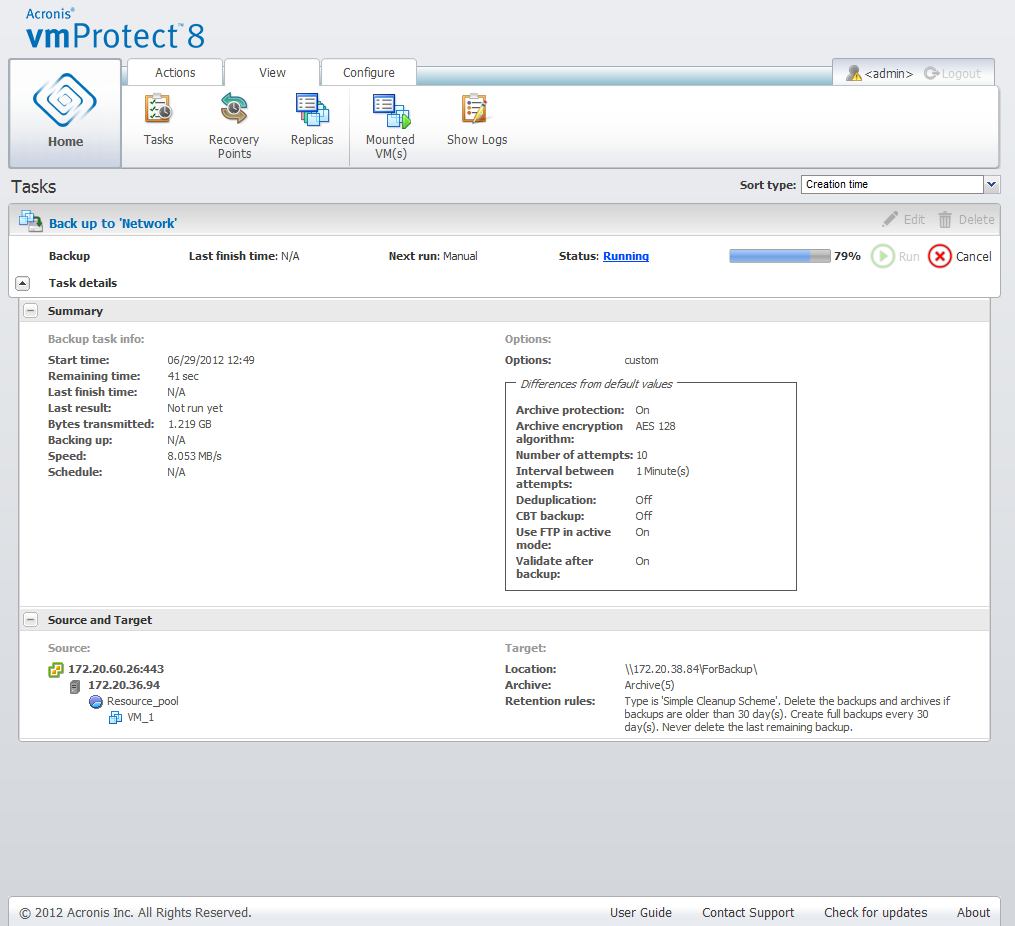Go to Home button
Image resolution: width=1015 pixels, height=926 pixels.
[x=65, y=113]
